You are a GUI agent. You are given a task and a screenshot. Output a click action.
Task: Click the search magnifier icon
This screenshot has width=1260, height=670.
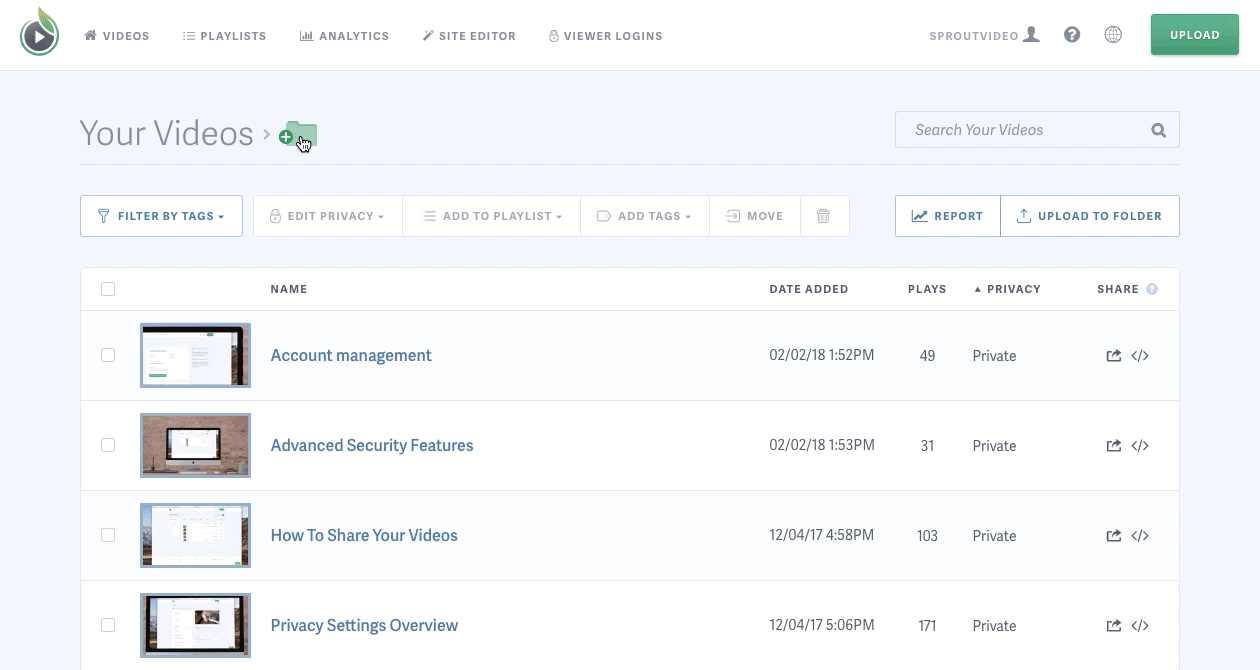(1158, 130)
